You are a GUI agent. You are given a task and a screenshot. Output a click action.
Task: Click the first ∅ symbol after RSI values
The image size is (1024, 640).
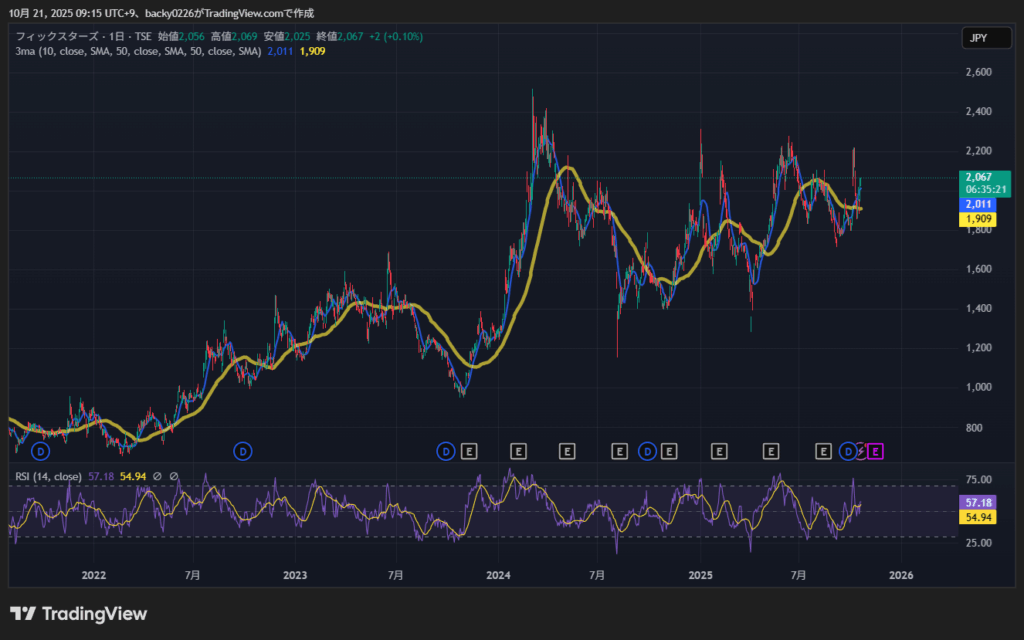coord(157,476)
